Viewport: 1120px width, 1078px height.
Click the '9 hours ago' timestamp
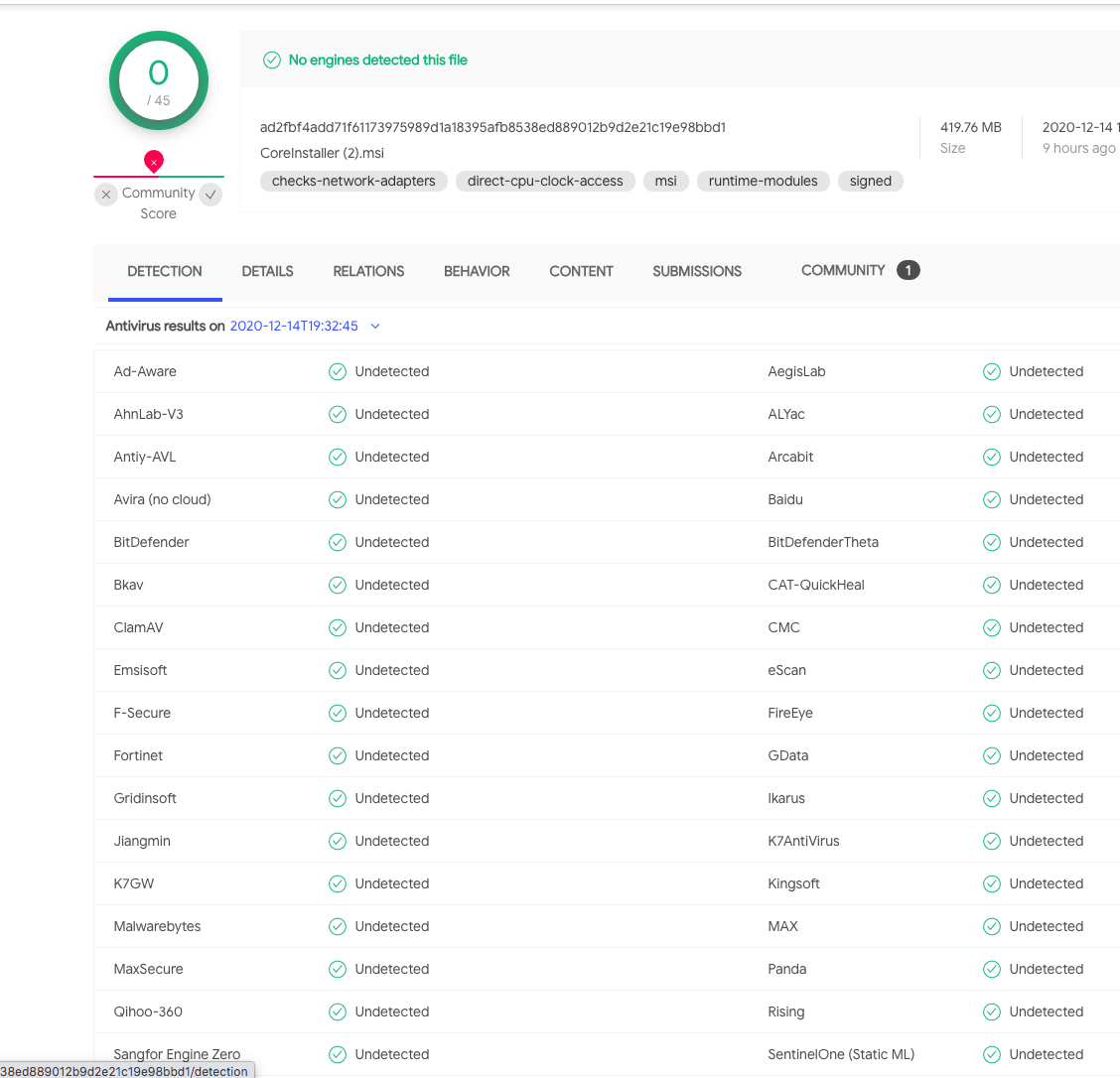(1078, 149)
